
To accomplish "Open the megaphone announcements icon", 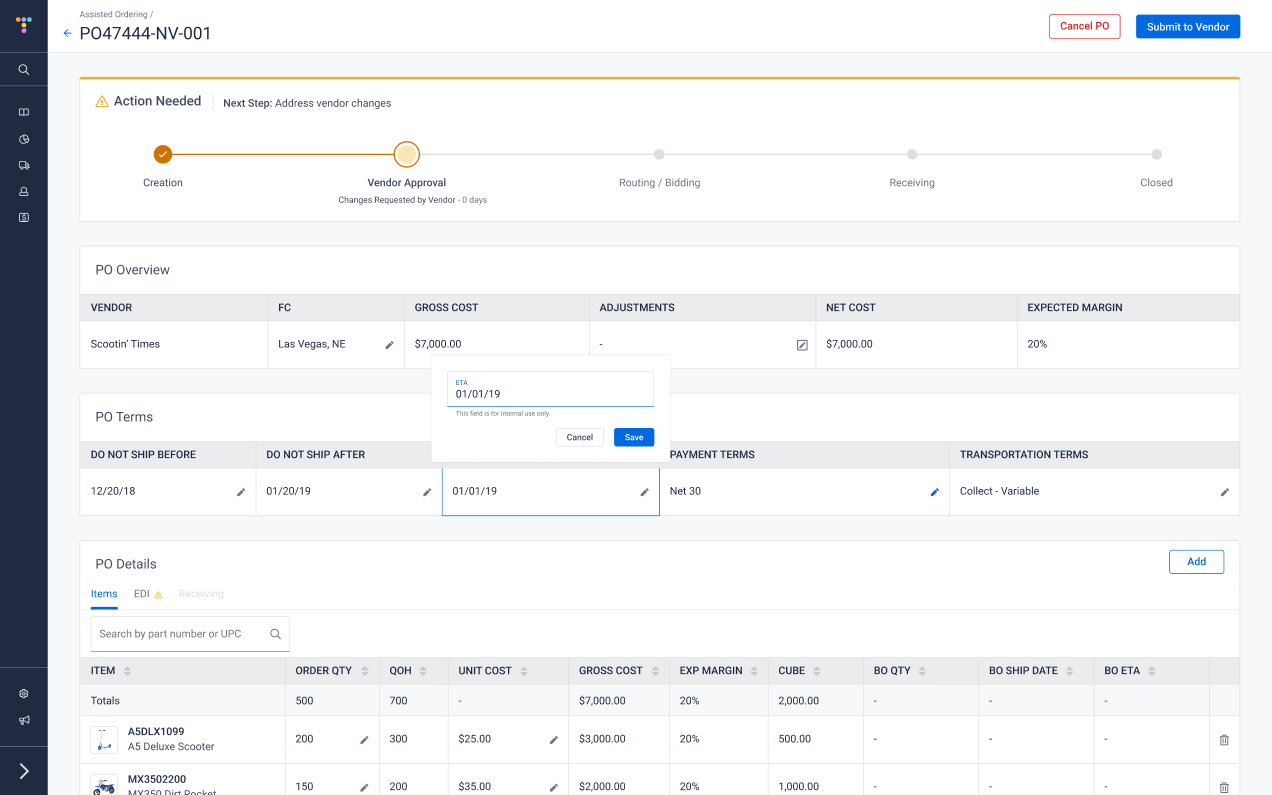I will 24,720.
